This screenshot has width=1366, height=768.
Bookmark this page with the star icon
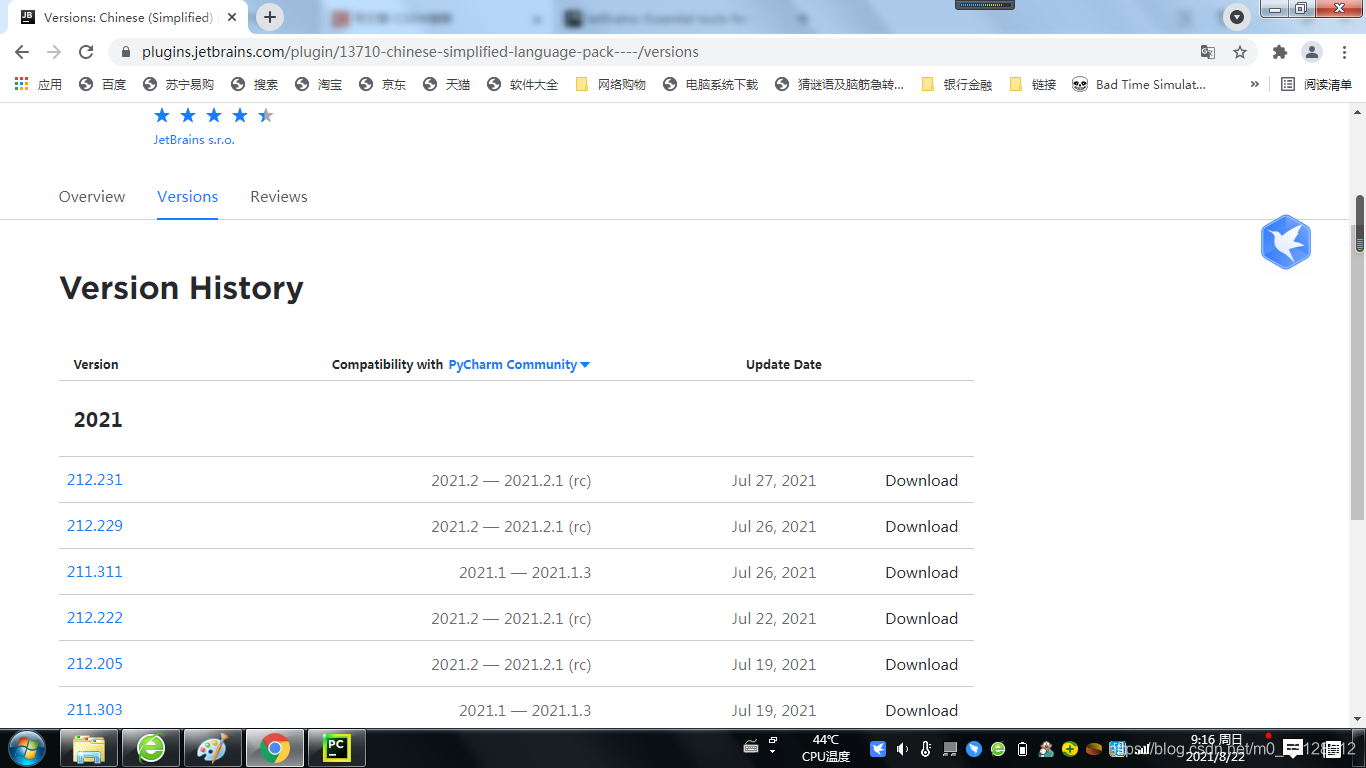pos(1240,52)
